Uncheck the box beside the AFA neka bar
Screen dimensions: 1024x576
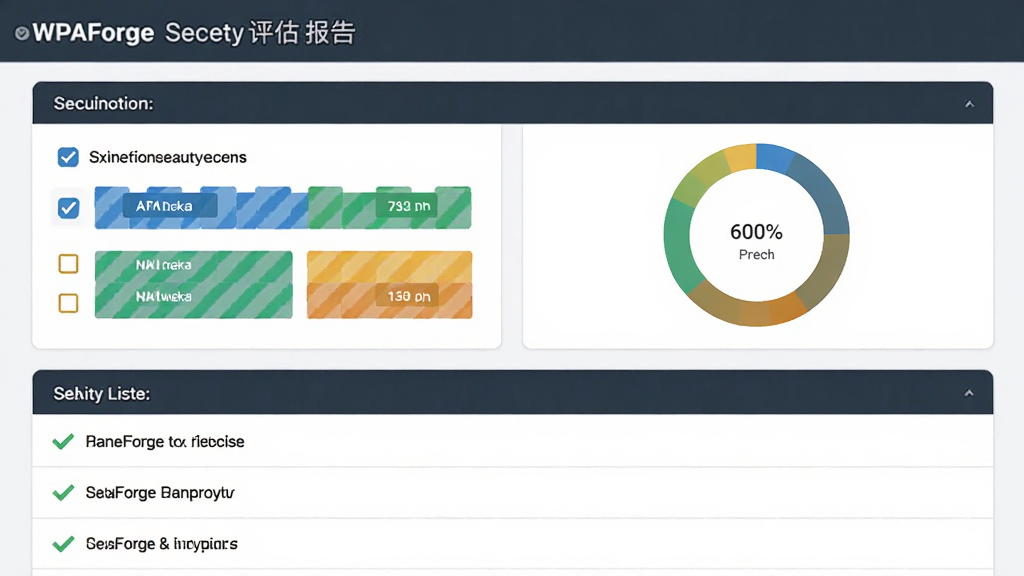(x=68, y=208)
